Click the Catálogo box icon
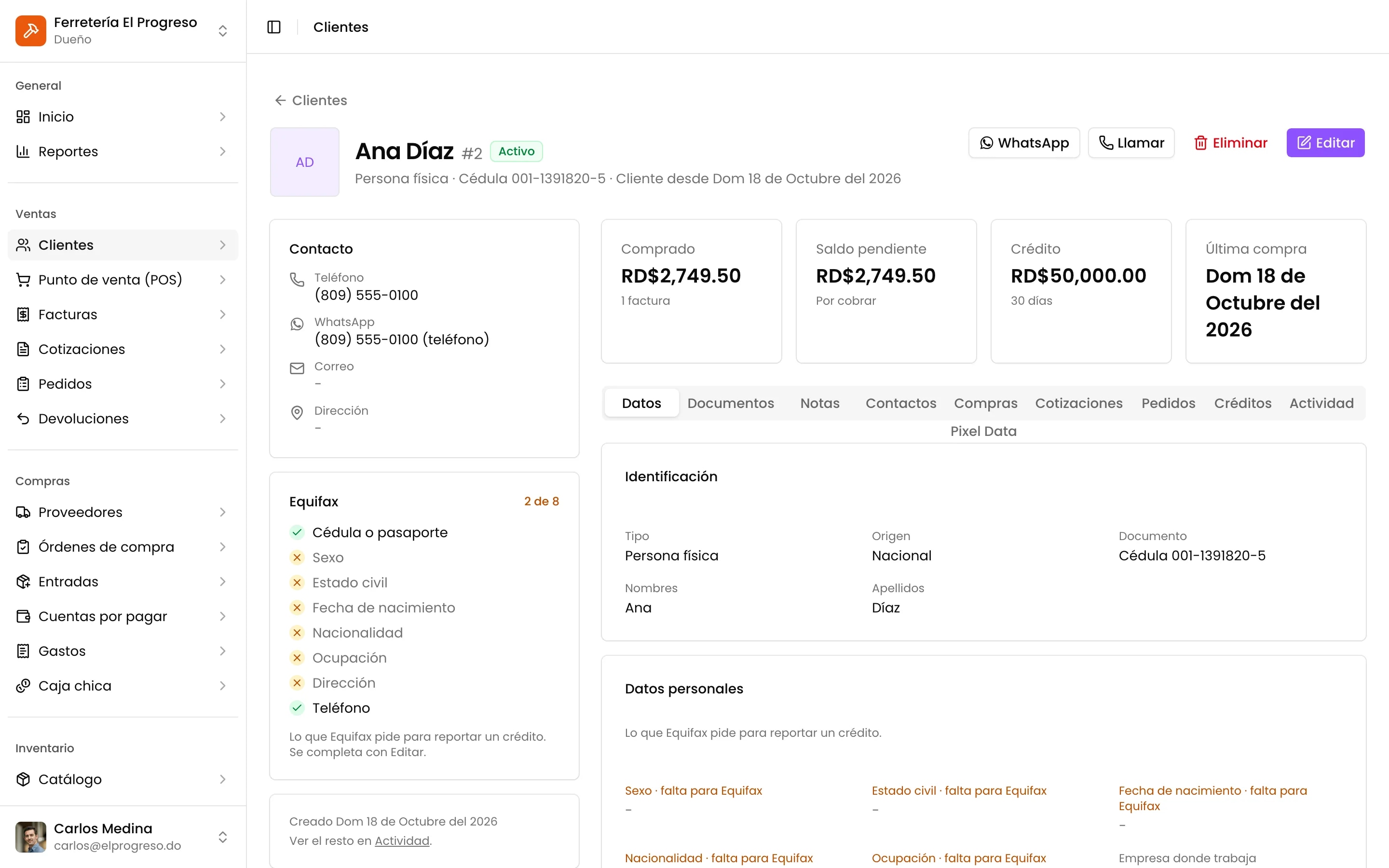The width and height of the screenshot is (1389, 868). point(23,779)
